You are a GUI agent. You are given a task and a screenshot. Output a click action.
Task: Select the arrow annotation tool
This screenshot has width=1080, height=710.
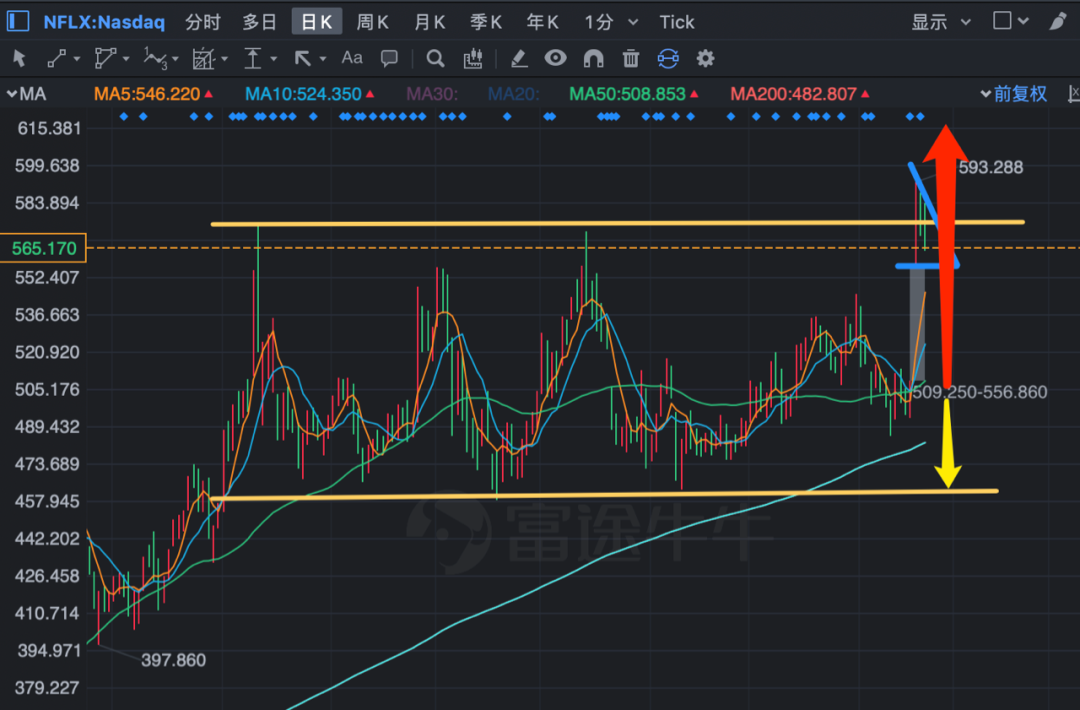click(302, 59)
